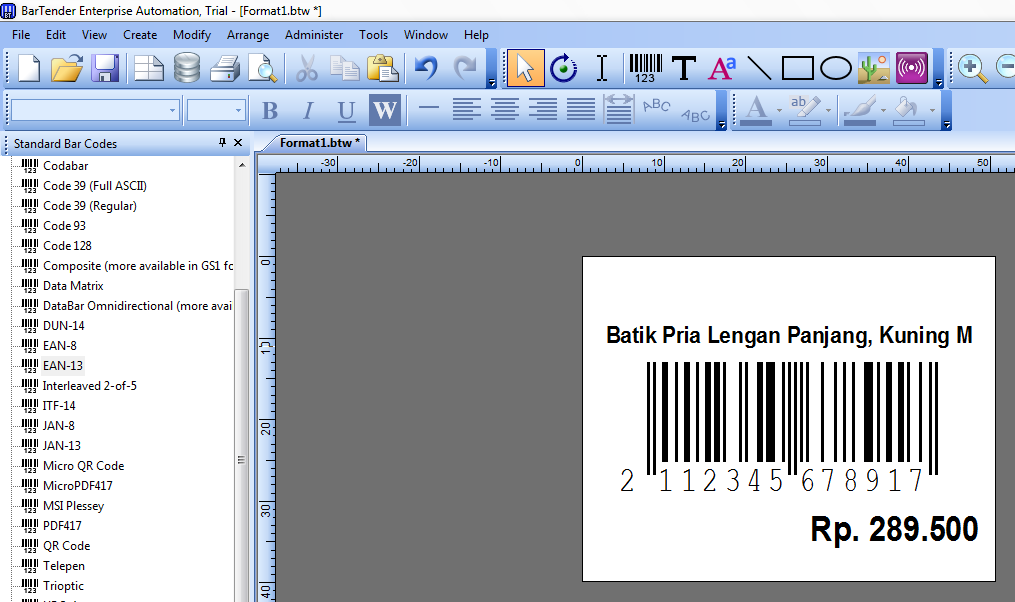Print the label with printer icon
This screenshot has width=1015, height=602.
(225, 68)
